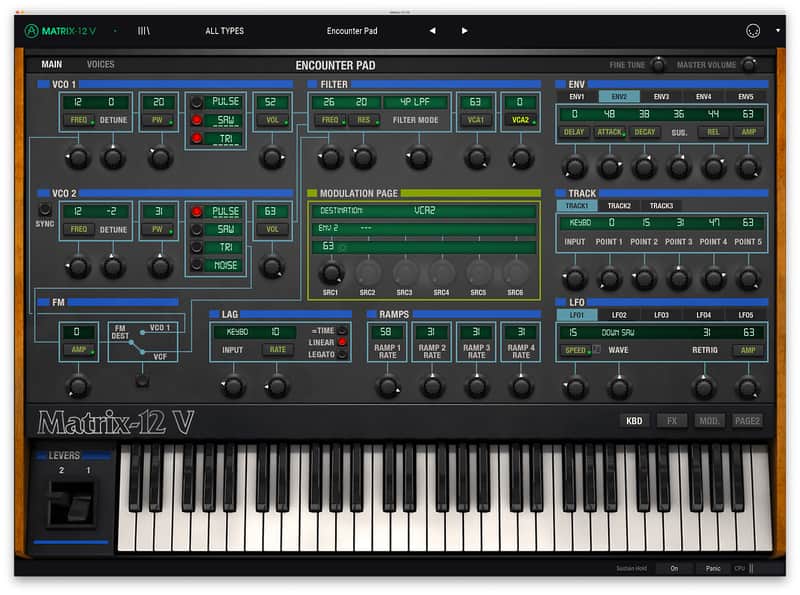This screenshot has height=595, width=800.
Task: Click the modulation SRC1 amount knob
Action: point(331,272)
